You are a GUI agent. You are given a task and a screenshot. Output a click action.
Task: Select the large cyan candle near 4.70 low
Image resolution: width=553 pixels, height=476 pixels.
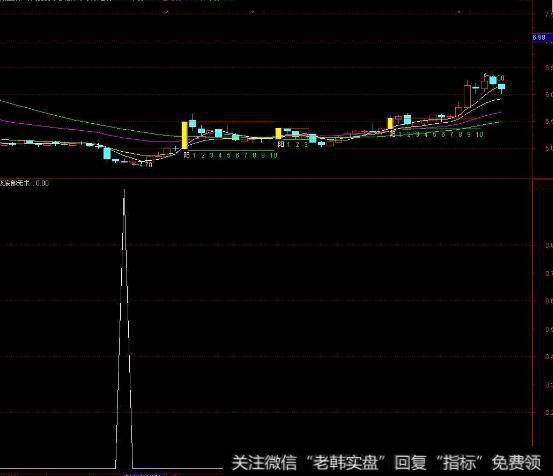click(107, 153)
